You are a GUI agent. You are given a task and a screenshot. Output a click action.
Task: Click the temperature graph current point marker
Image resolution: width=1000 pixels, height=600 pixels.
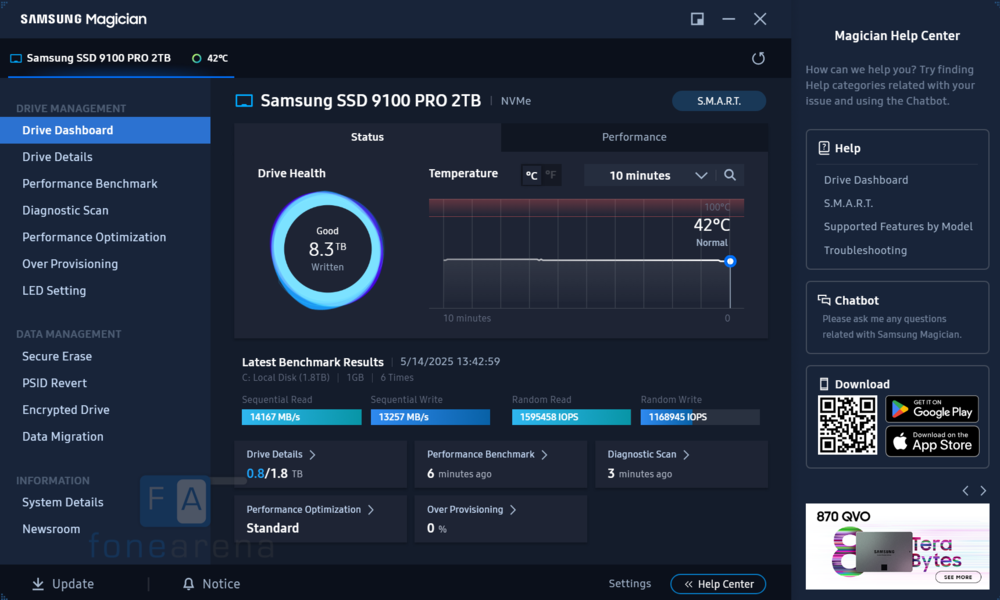(730, 261)
